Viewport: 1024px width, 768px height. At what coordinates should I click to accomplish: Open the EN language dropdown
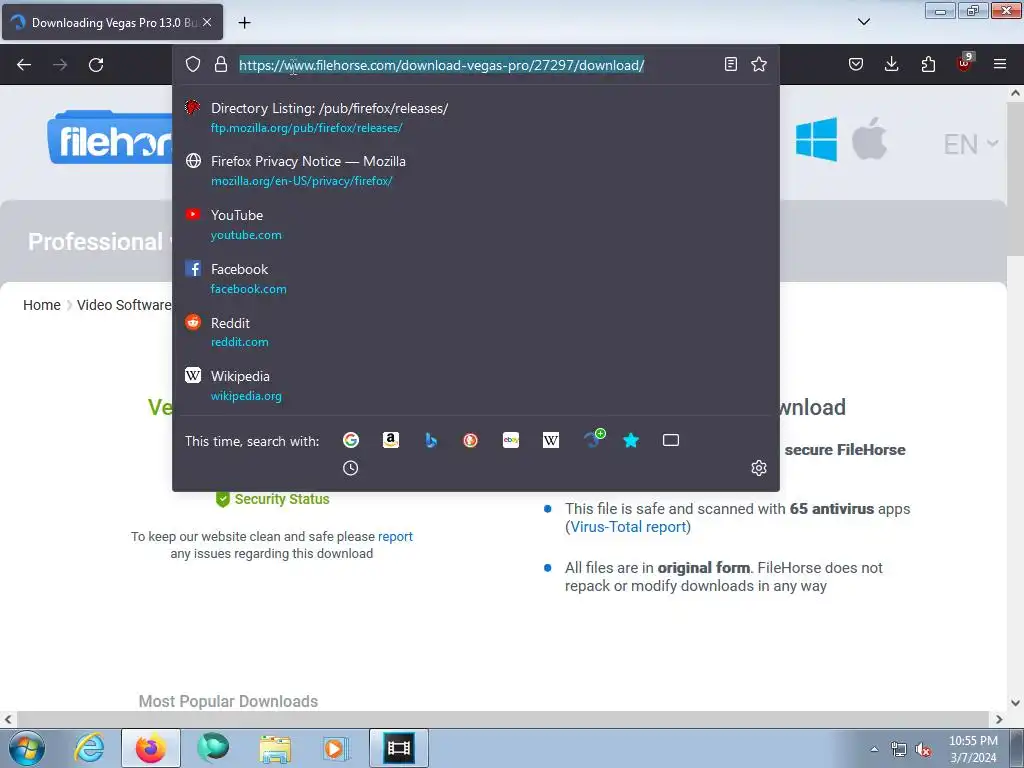click(971, 144)
